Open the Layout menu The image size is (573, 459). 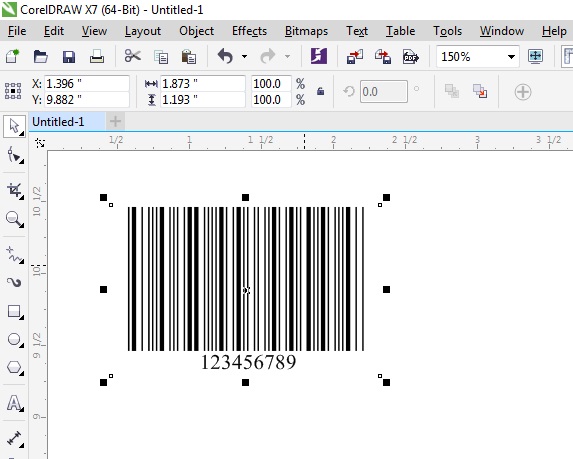pos(143,31)
